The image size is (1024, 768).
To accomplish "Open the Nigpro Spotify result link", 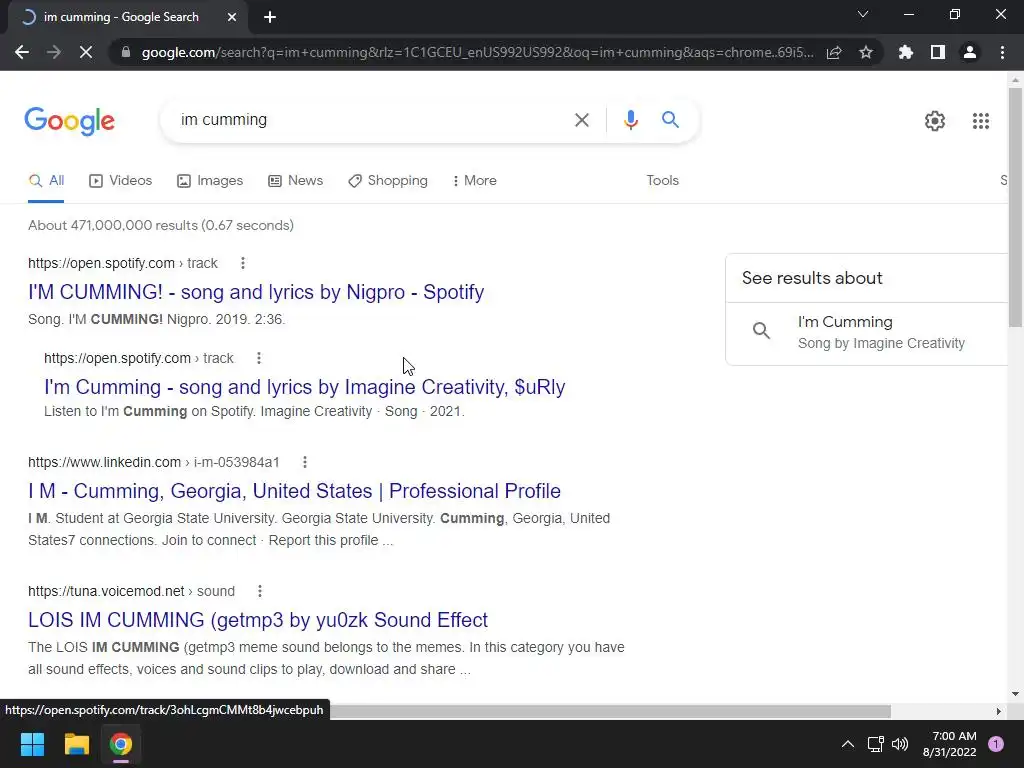I will coord(256,292).
